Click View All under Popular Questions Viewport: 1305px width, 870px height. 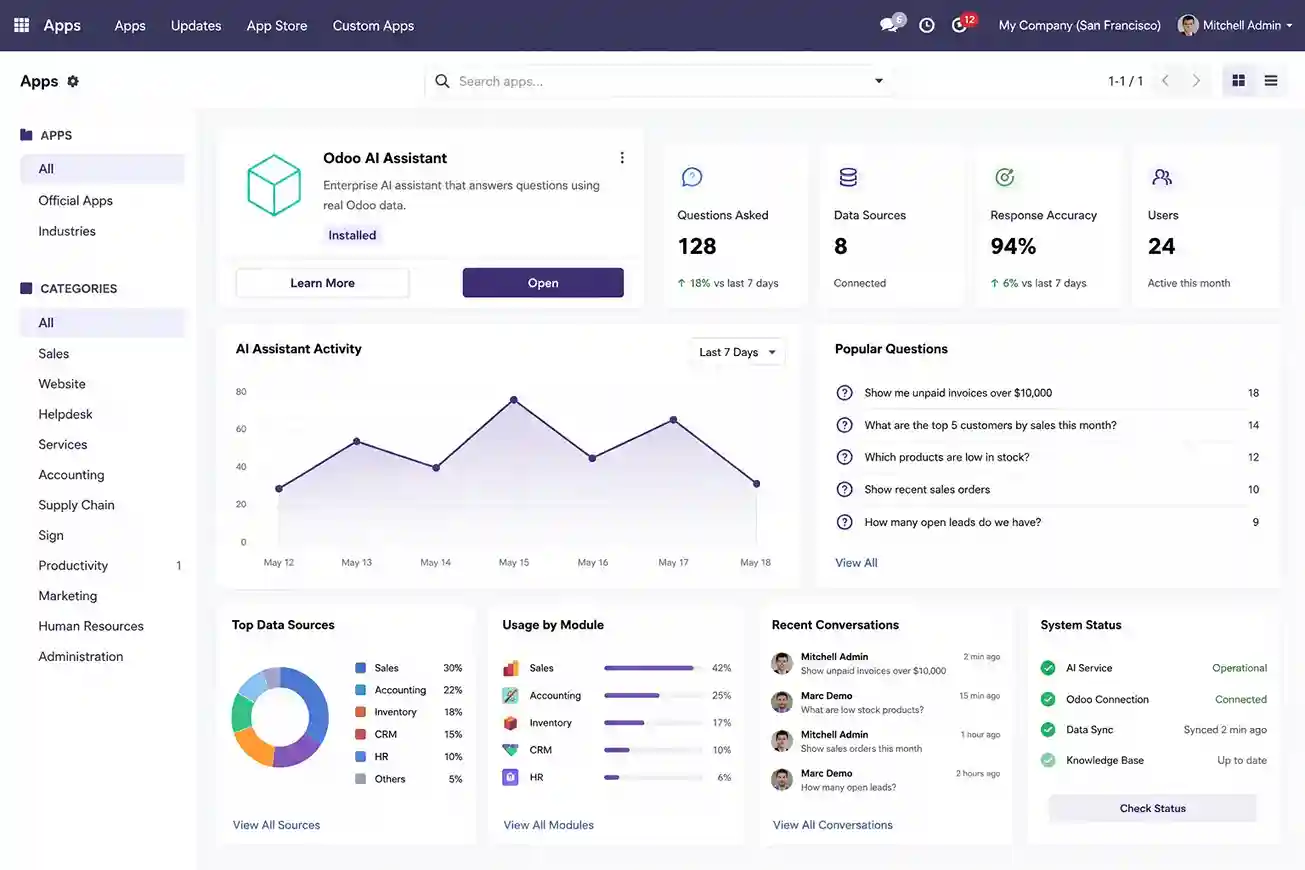[x=856, y=563]
